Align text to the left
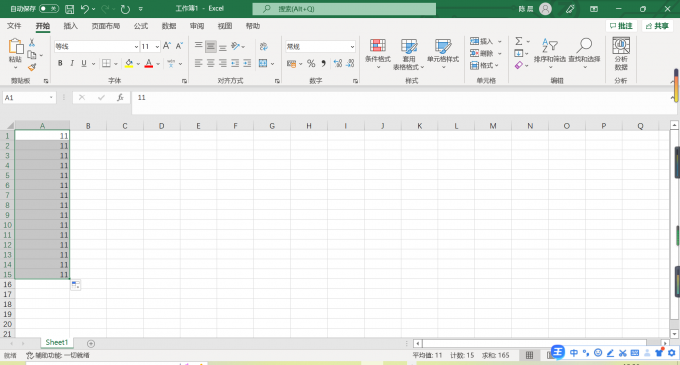Viewport: 680px width, 365px height. point(199,63)
